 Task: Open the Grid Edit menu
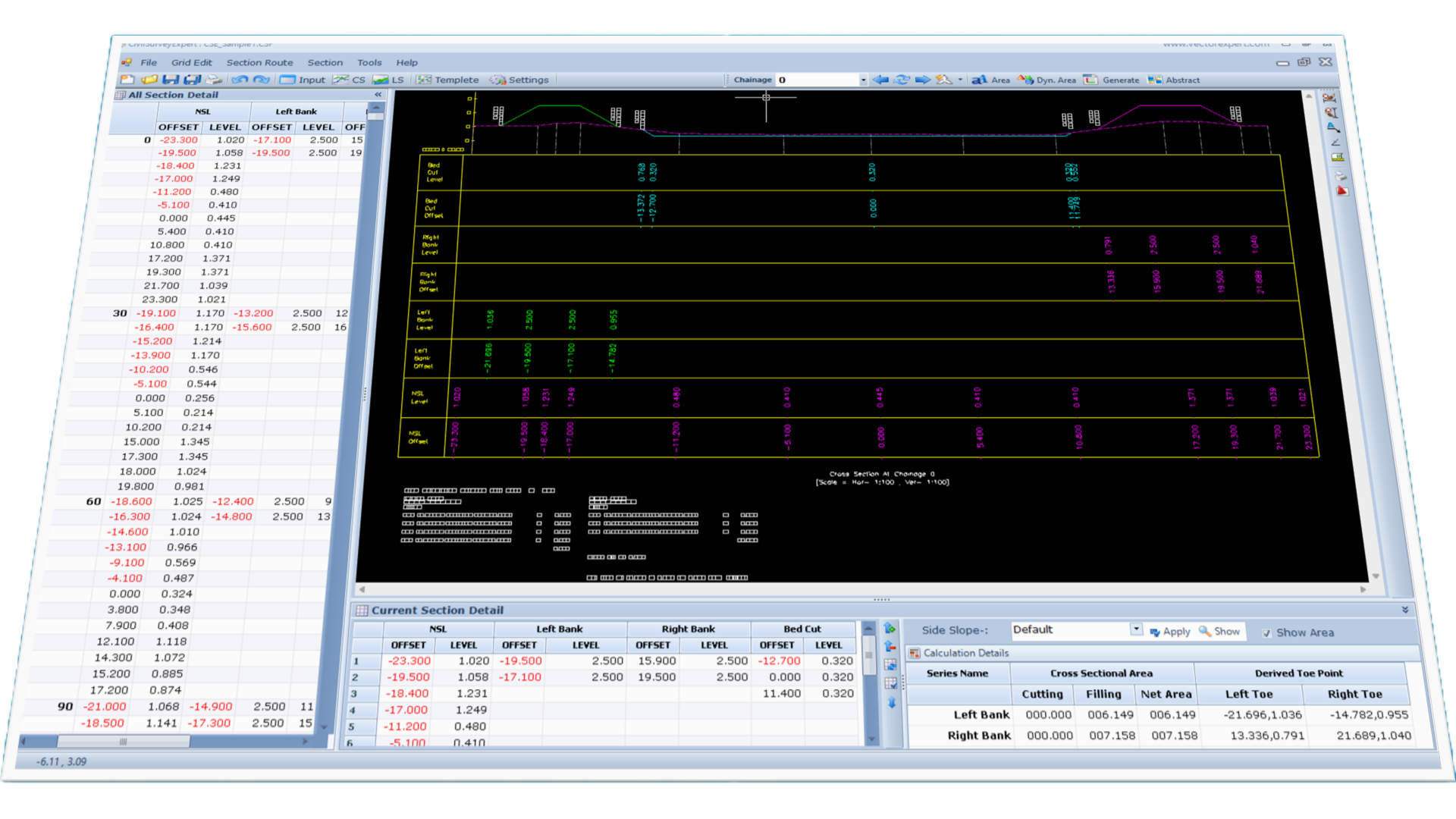pos(191,63)
